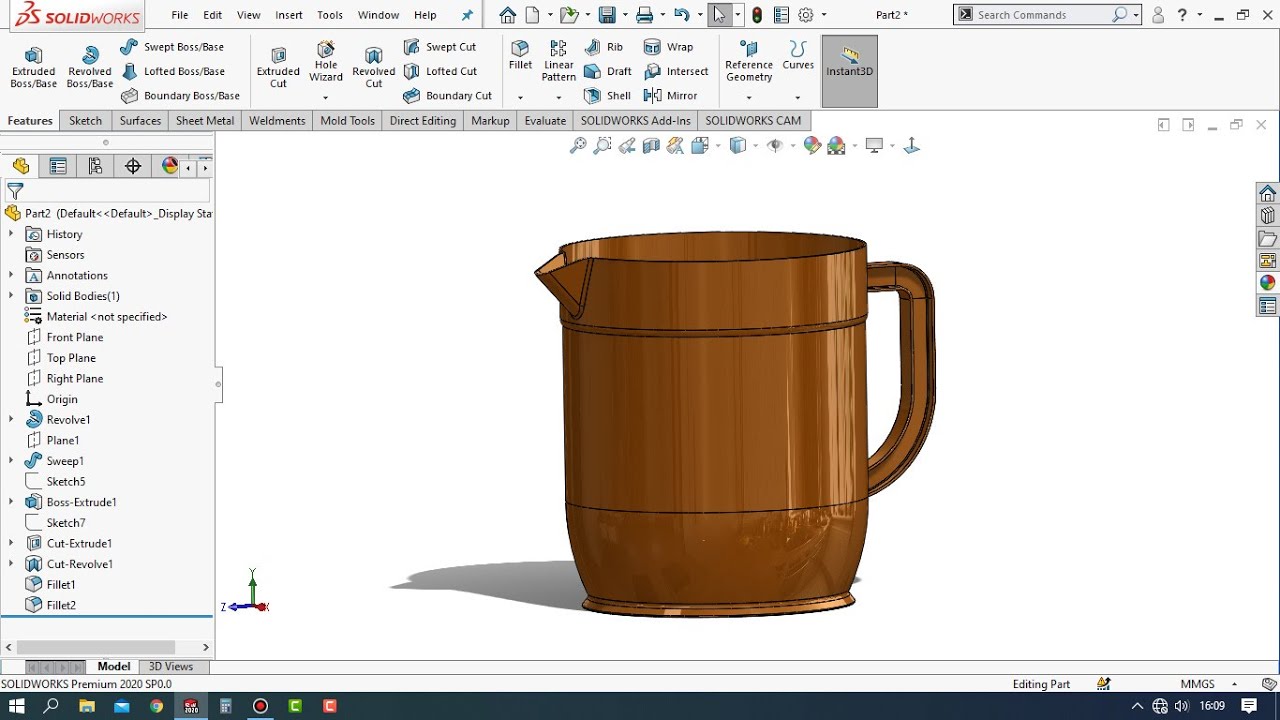Image resolution: width=1280 pixels, height=720 pixels.
Task: Open the DisplayManager tab
Action: [x=169, y=166]
